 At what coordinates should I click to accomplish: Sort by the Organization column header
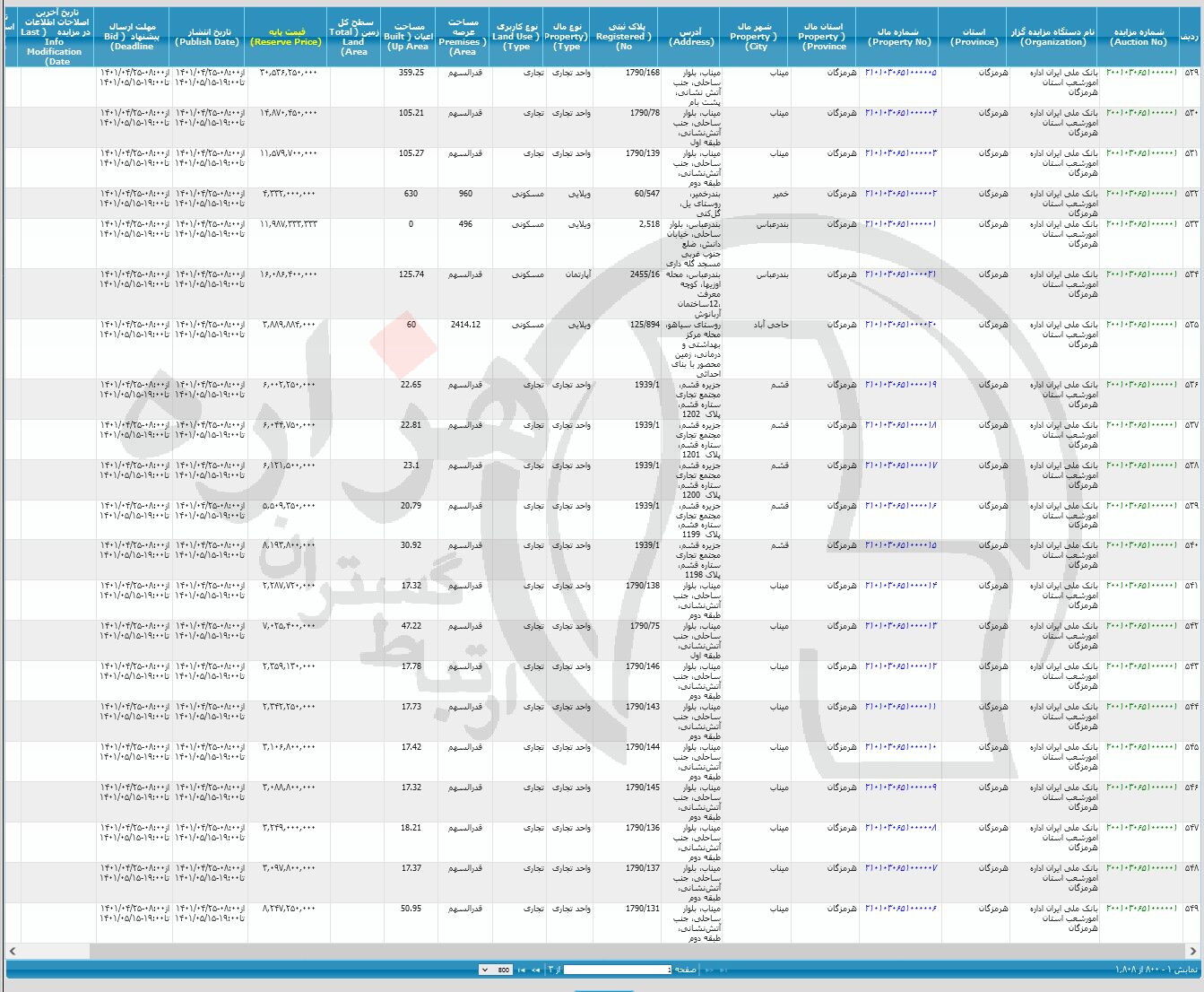pyautogui.click(x=1053, y=38)
